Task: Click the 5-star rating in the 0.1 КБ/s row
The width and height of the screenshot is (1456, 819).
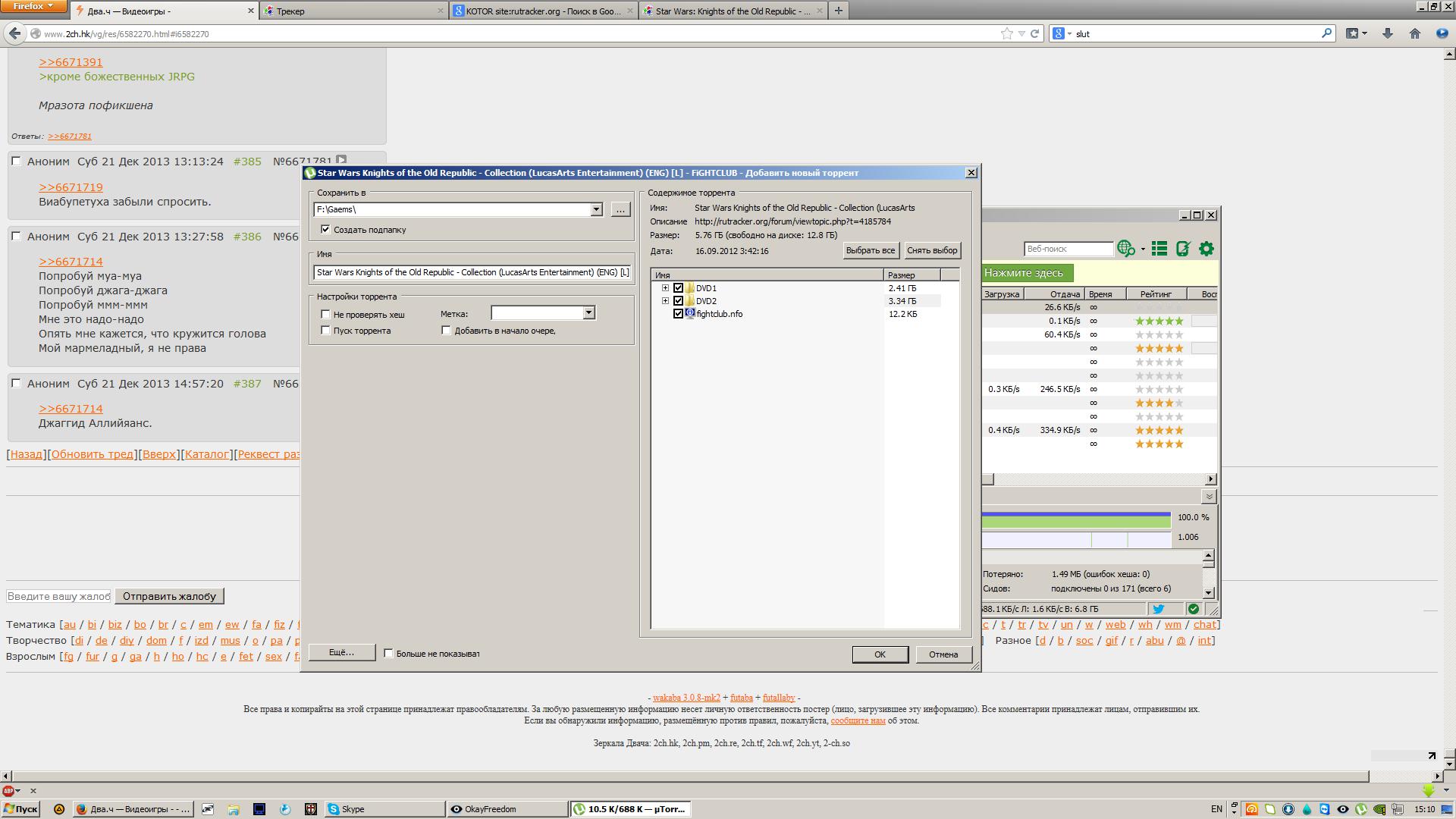Action: click(1159, 321)
